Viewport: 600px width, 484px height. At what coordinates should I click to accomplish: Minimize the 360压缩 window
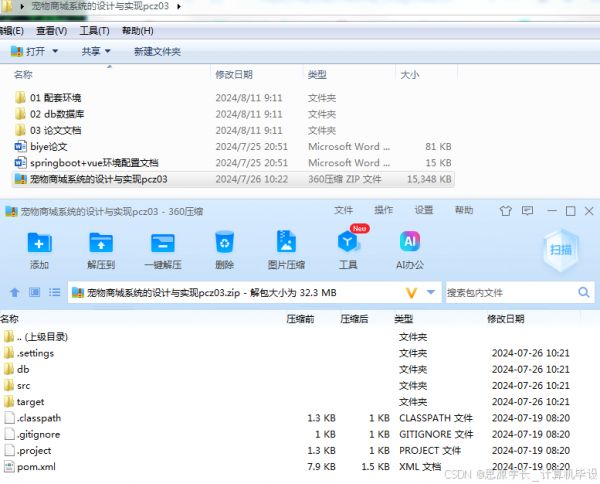coord(551,211)
